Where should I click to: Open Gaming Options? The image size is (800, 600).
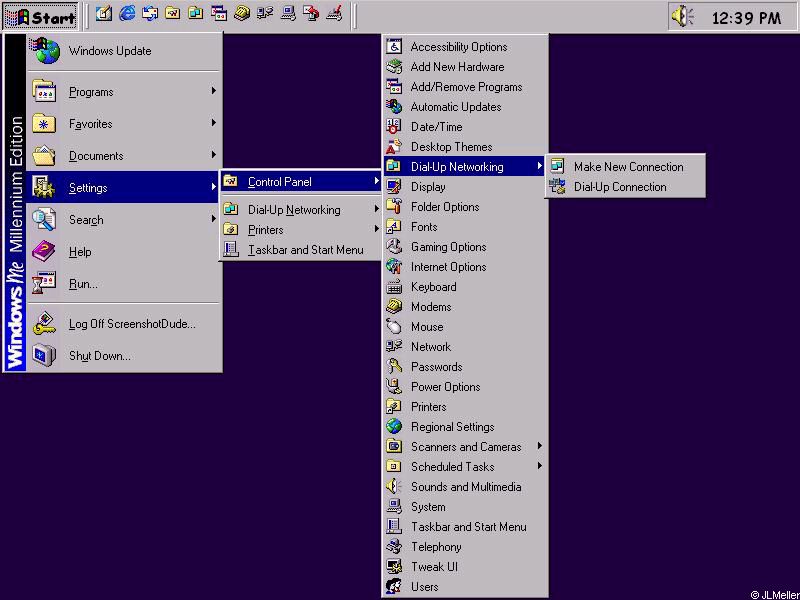point(465,247)
